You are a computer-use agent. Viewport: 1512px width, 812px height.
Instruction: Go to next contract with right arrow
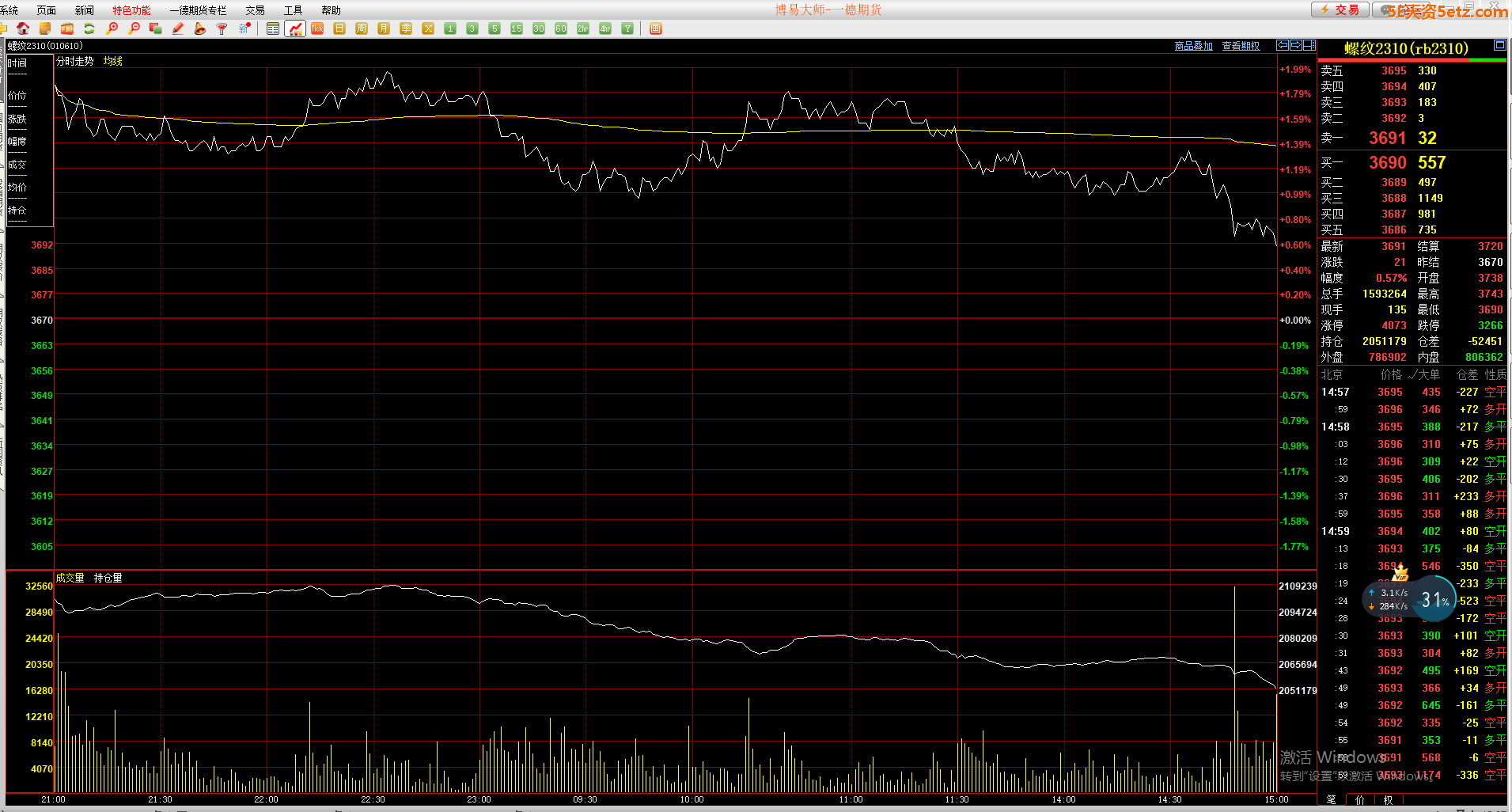click(x=1296, y=45)
